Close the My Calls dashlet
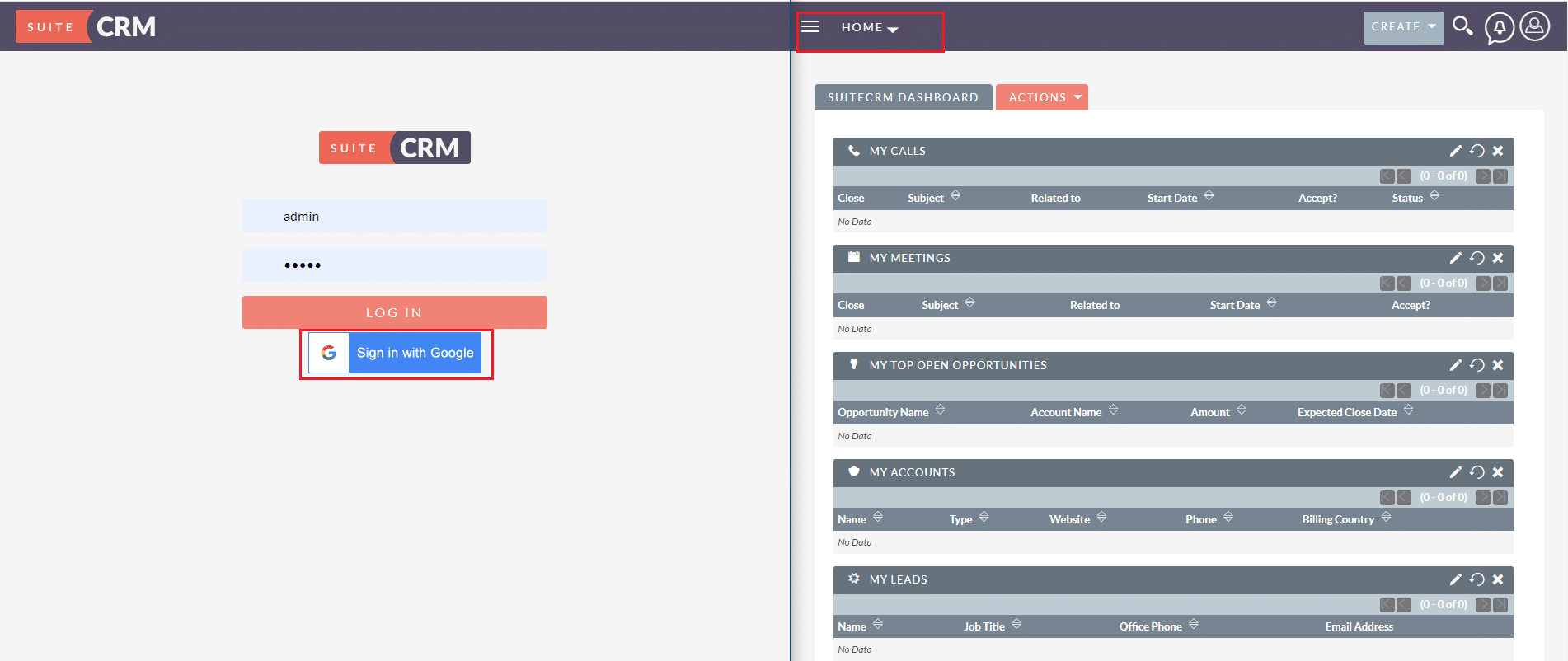 coord(1498,151)
